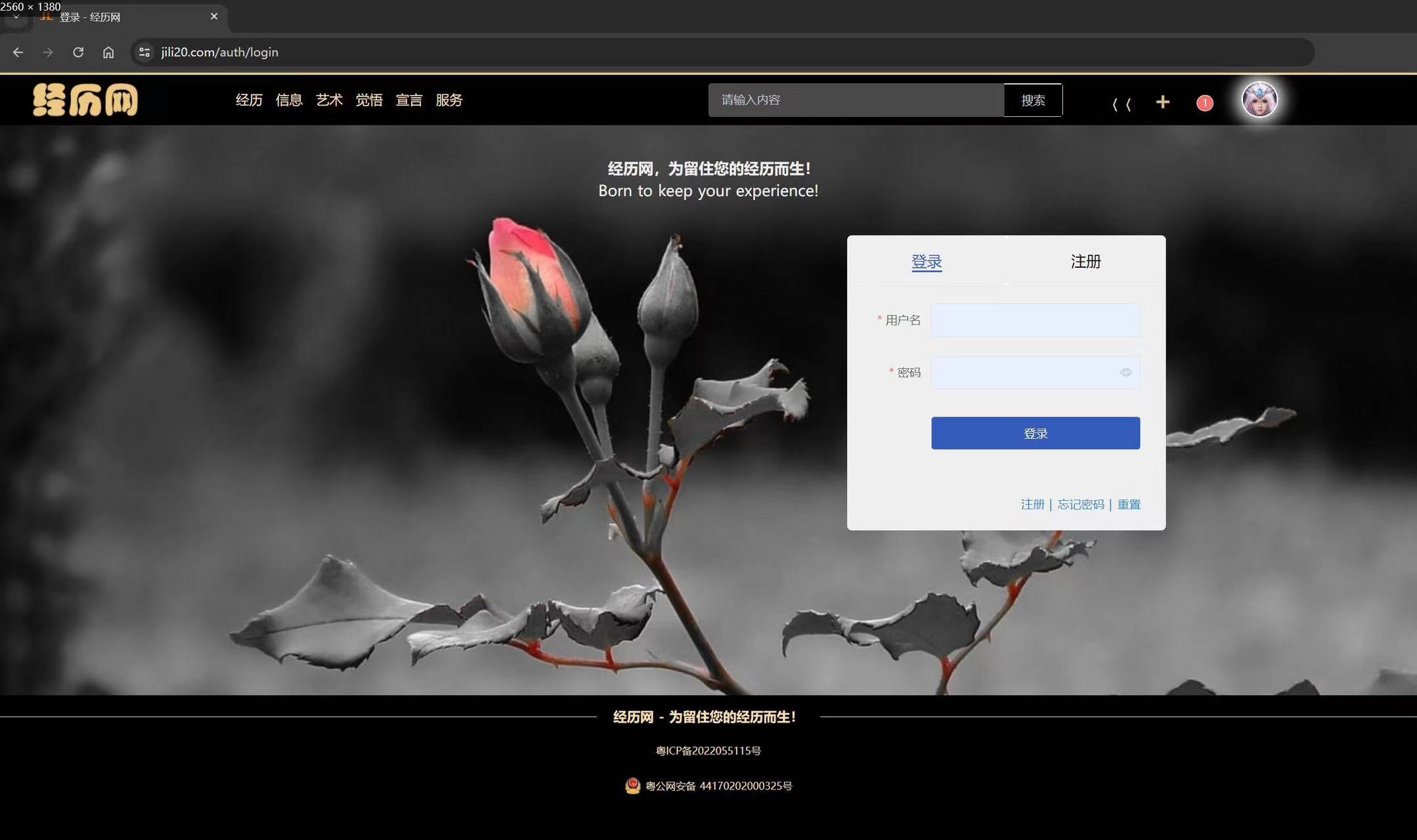Open the 经历 navigation menu item

[249, 100]
